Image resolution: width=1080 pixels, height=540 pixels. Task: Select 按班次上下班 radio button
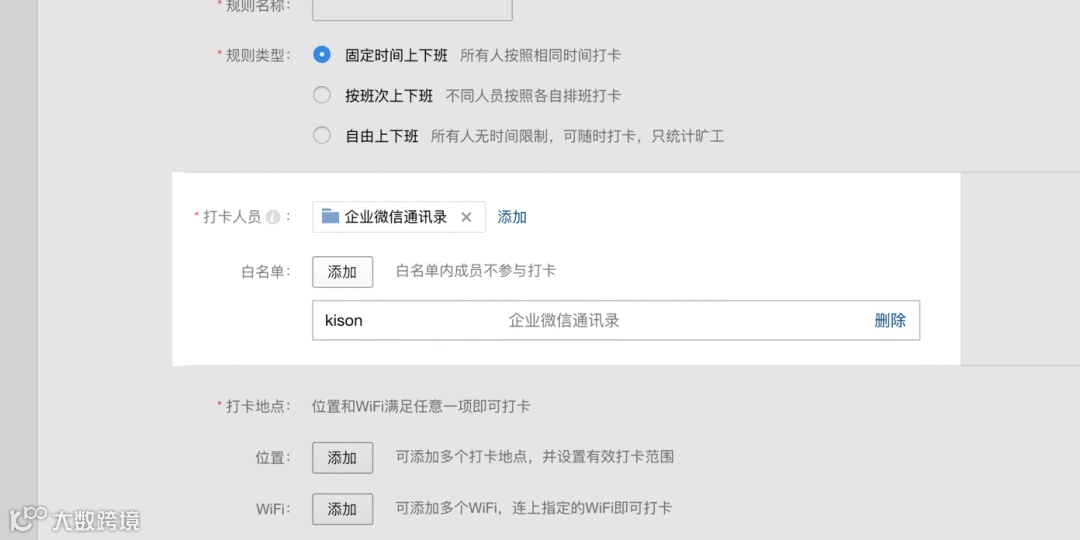322,95
